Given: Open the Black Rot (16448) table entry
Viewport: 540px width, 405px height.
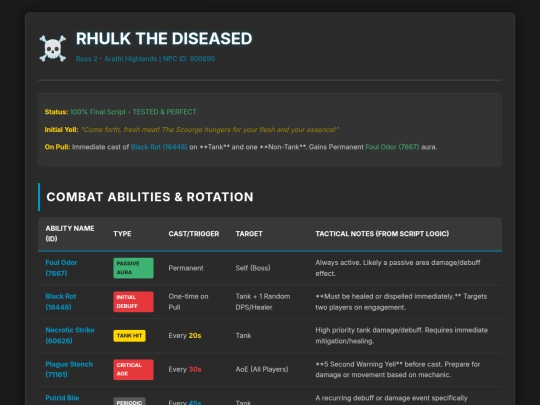Looking at the screenshot, I should pos(61,302).
